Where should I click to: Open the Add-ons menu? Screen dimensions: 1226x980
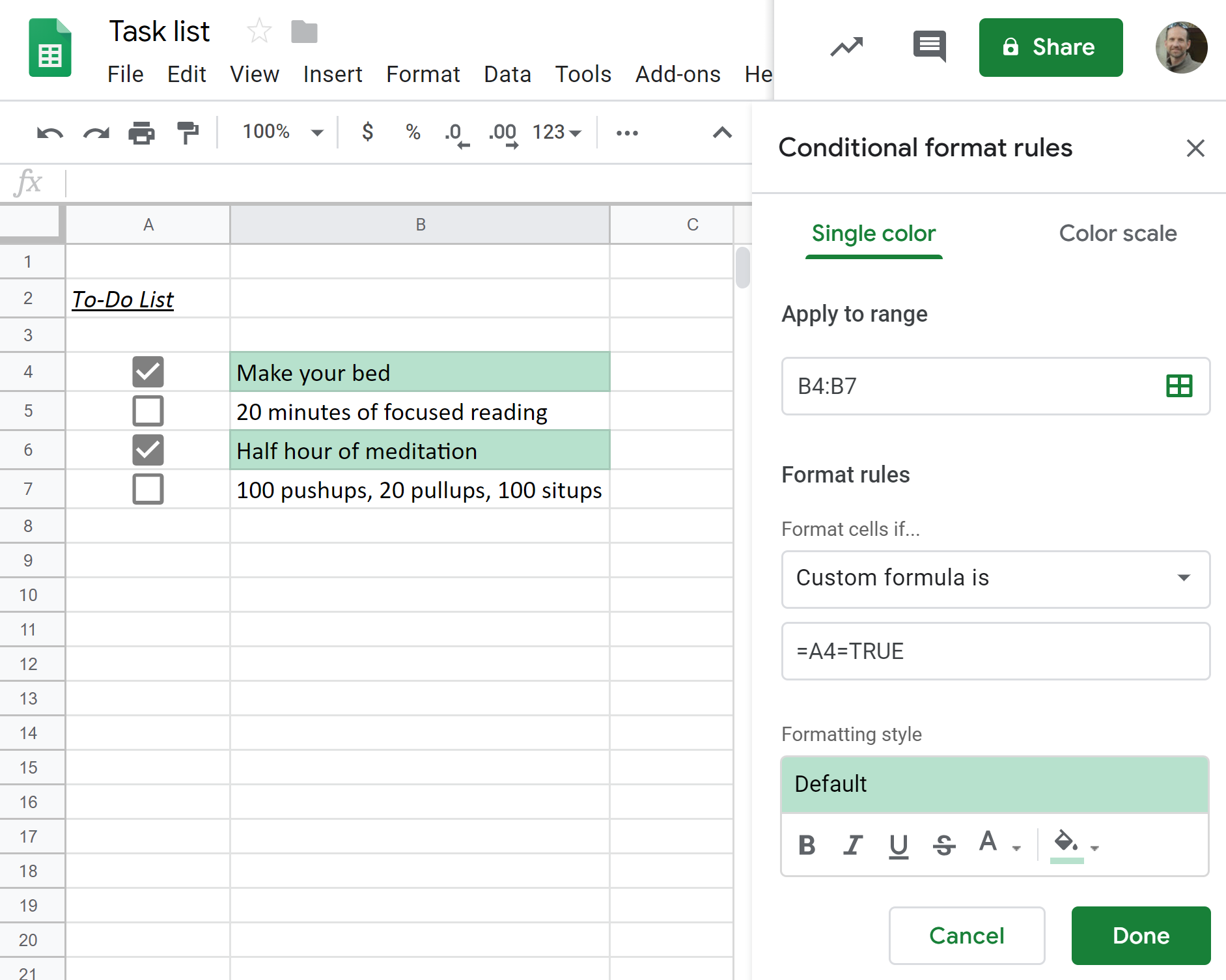(x=678, y=74)
